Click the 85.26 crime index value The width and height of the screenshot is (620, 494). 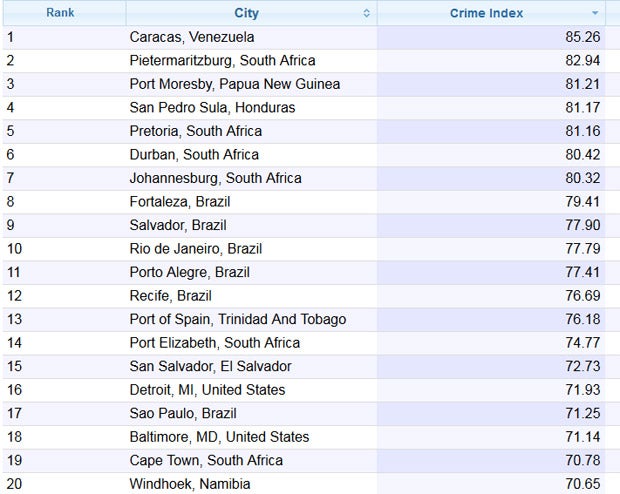point(583,37)
